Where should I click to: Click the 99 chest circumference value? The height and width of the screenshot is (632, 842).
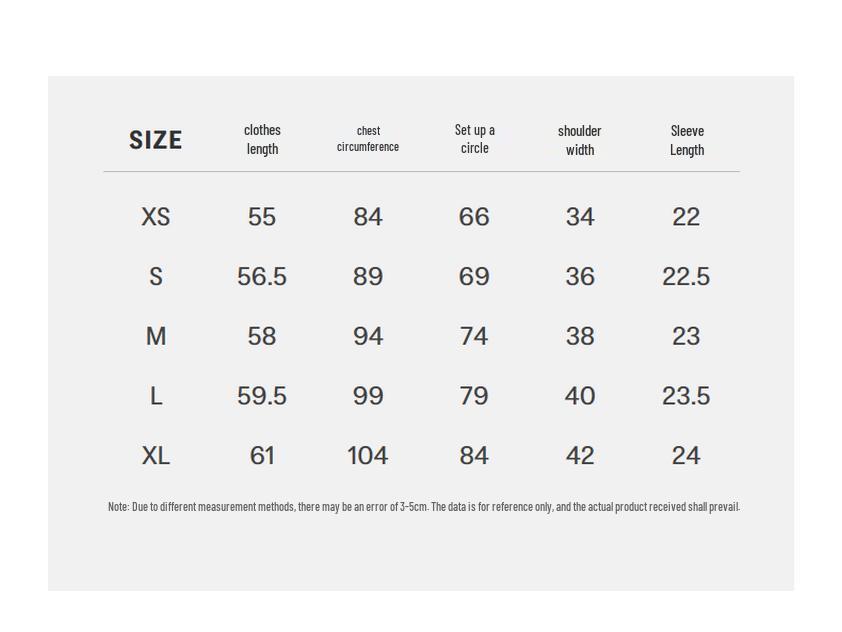(x=368, y=397)
